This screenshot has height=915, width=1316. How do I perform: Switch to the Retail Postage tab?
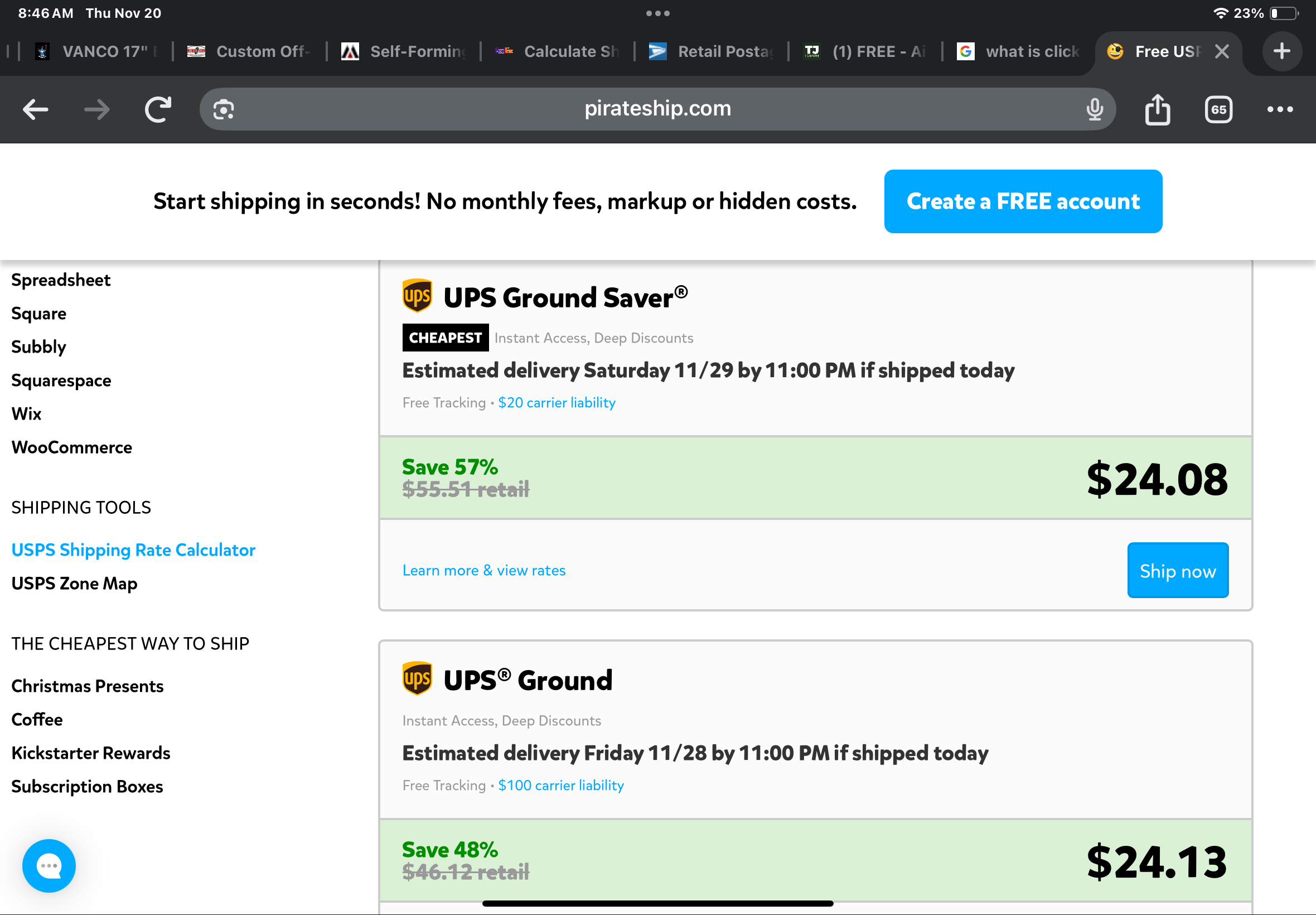(713, 51)
